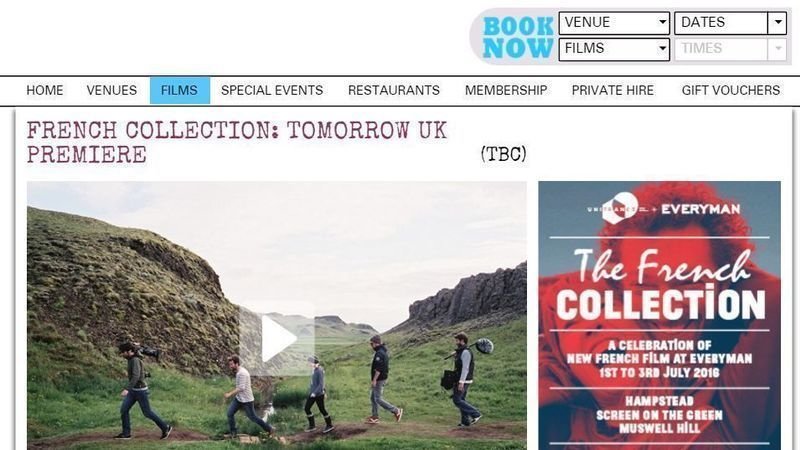The height and width of the screenshot is (450, 800).
Task: Go to Gift Vouchers
Action: (x=731, y=90)
